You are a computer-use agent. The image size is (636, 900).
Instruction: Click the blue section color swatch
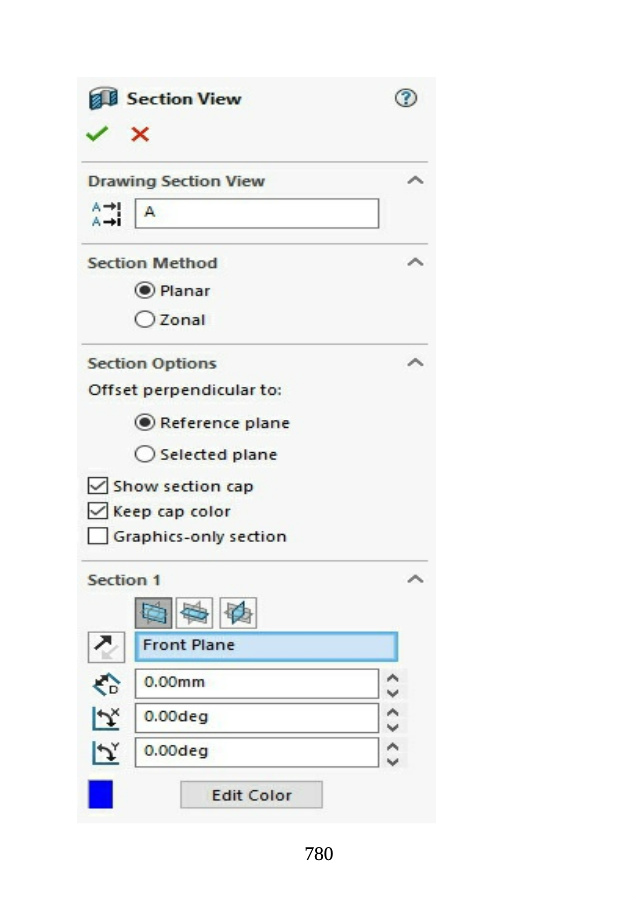101,795
